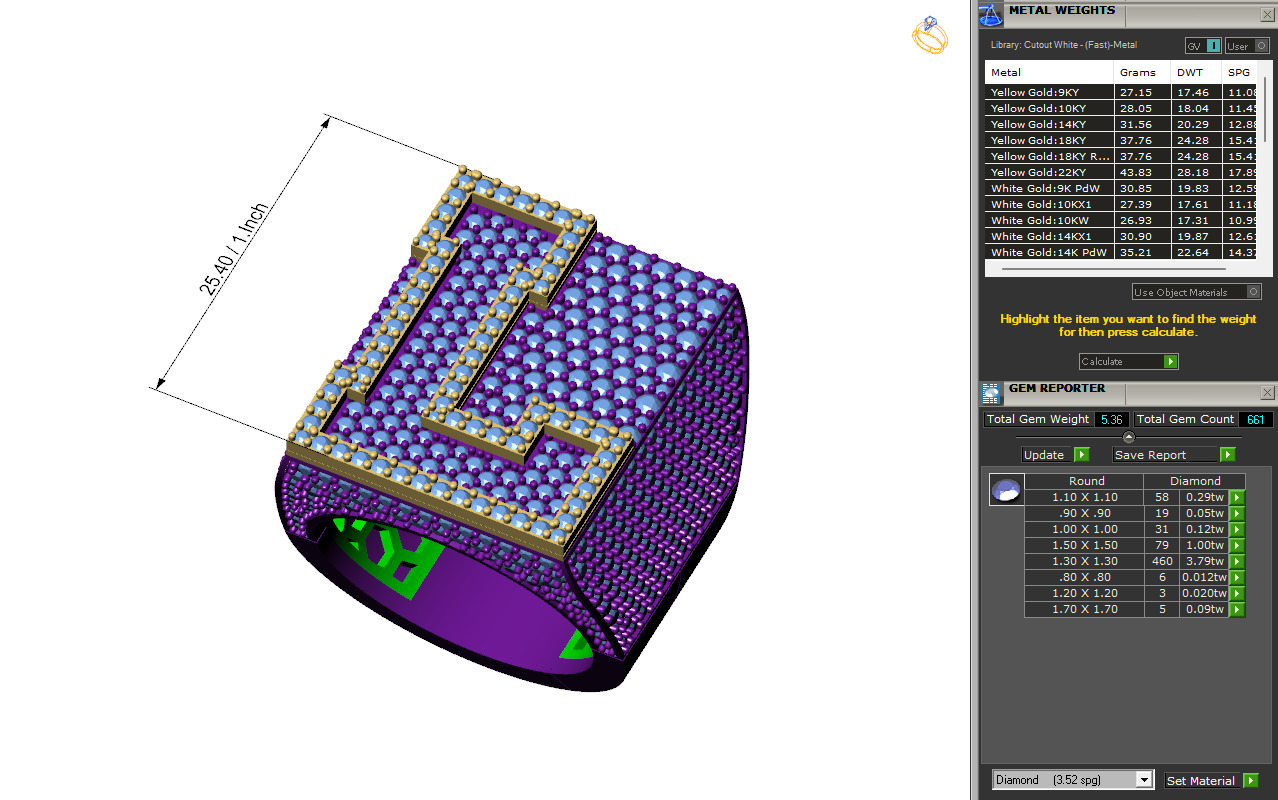Toggle the GV library switch
This screenshot has width=1278, height=800.
[1203, 46]
